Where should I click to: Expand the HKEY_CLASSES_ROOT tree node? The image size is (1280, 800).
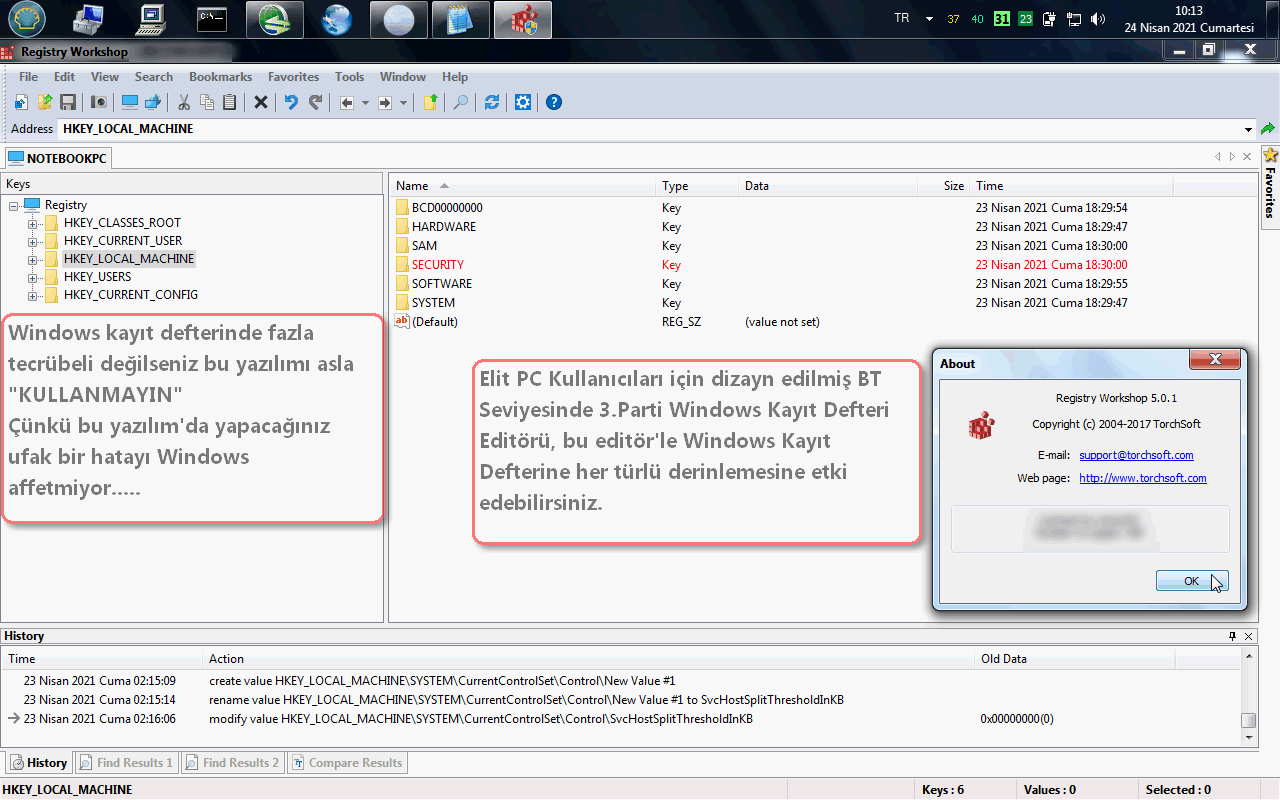click(x=33, y=223)
